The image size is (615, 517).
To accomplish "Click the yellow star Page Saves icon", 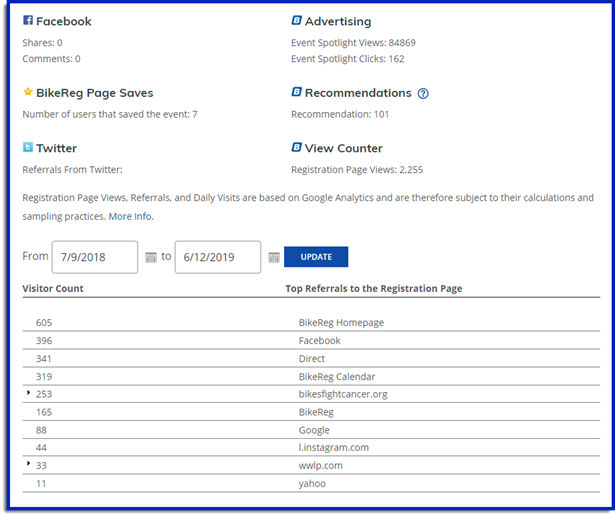I will coord(28,92).
